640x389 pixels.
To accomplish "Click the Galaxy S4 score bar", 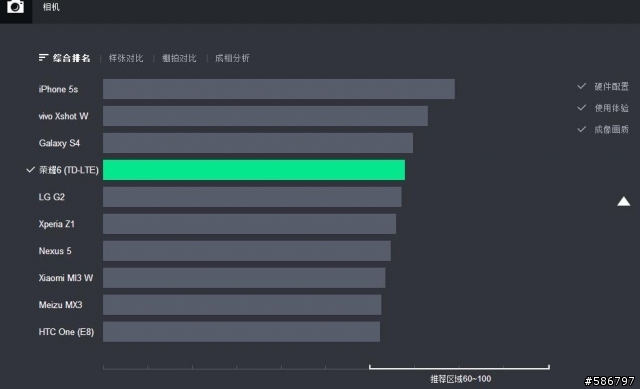I will point(258,143).
